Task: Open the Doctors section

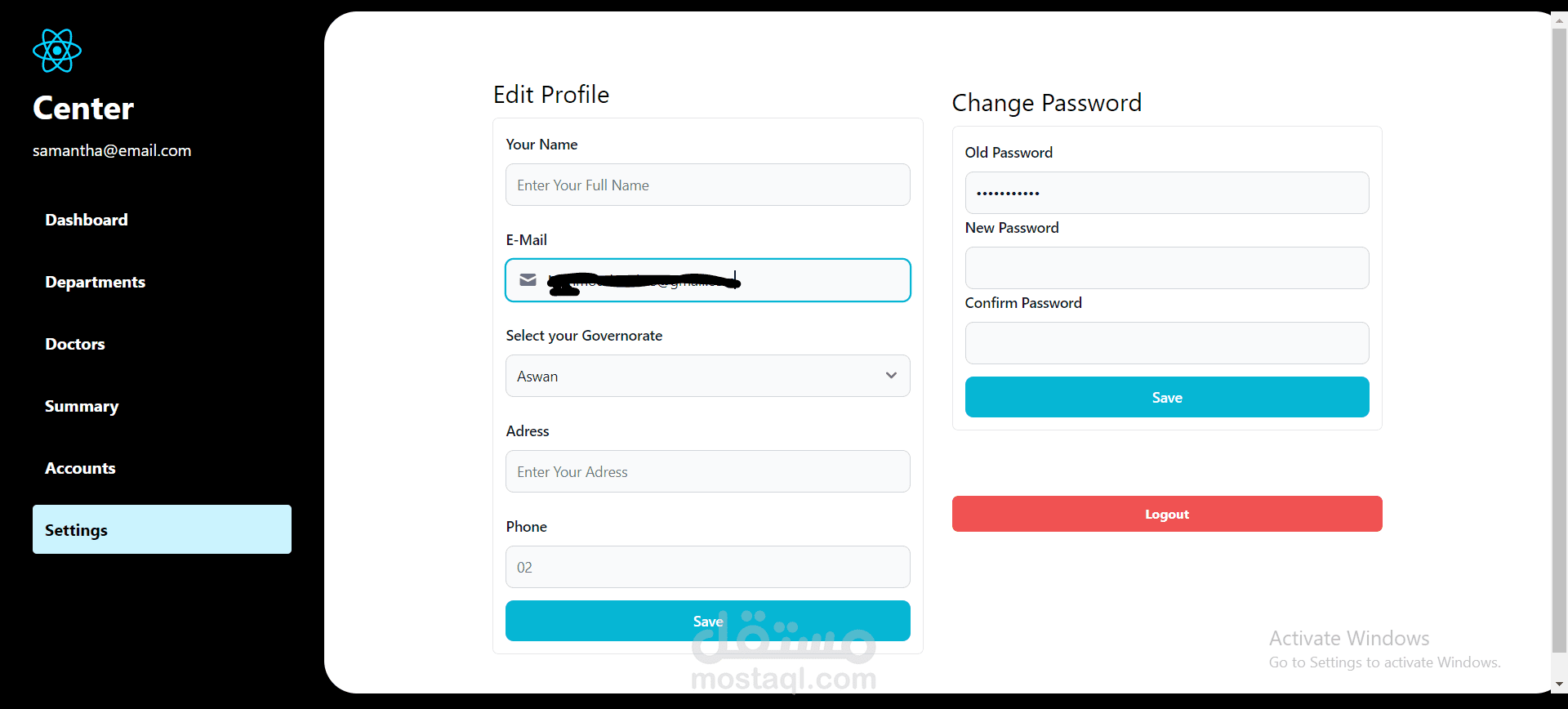Action: tap(75, 344)
